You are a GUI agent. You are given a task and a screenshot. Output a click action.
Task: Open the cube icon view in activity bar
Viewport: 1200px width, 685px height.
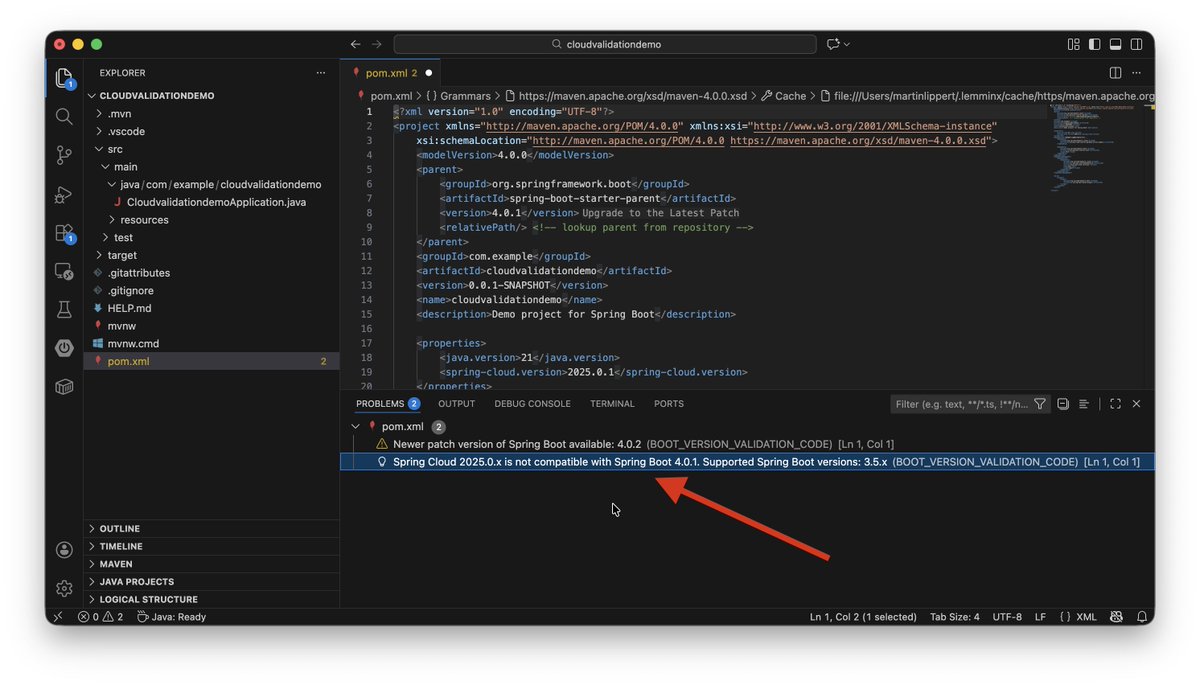click(64, 386)
